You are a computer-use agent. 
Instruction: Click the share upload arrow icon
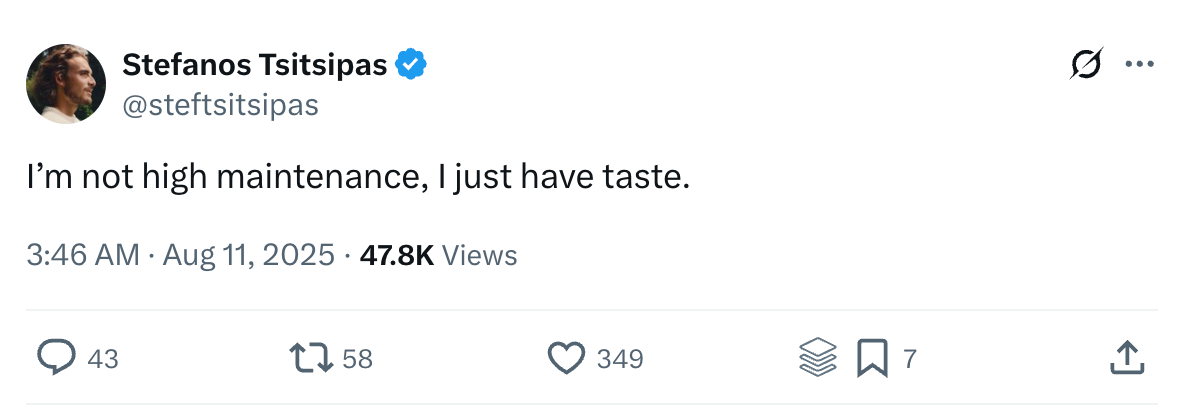(1127, 358)
